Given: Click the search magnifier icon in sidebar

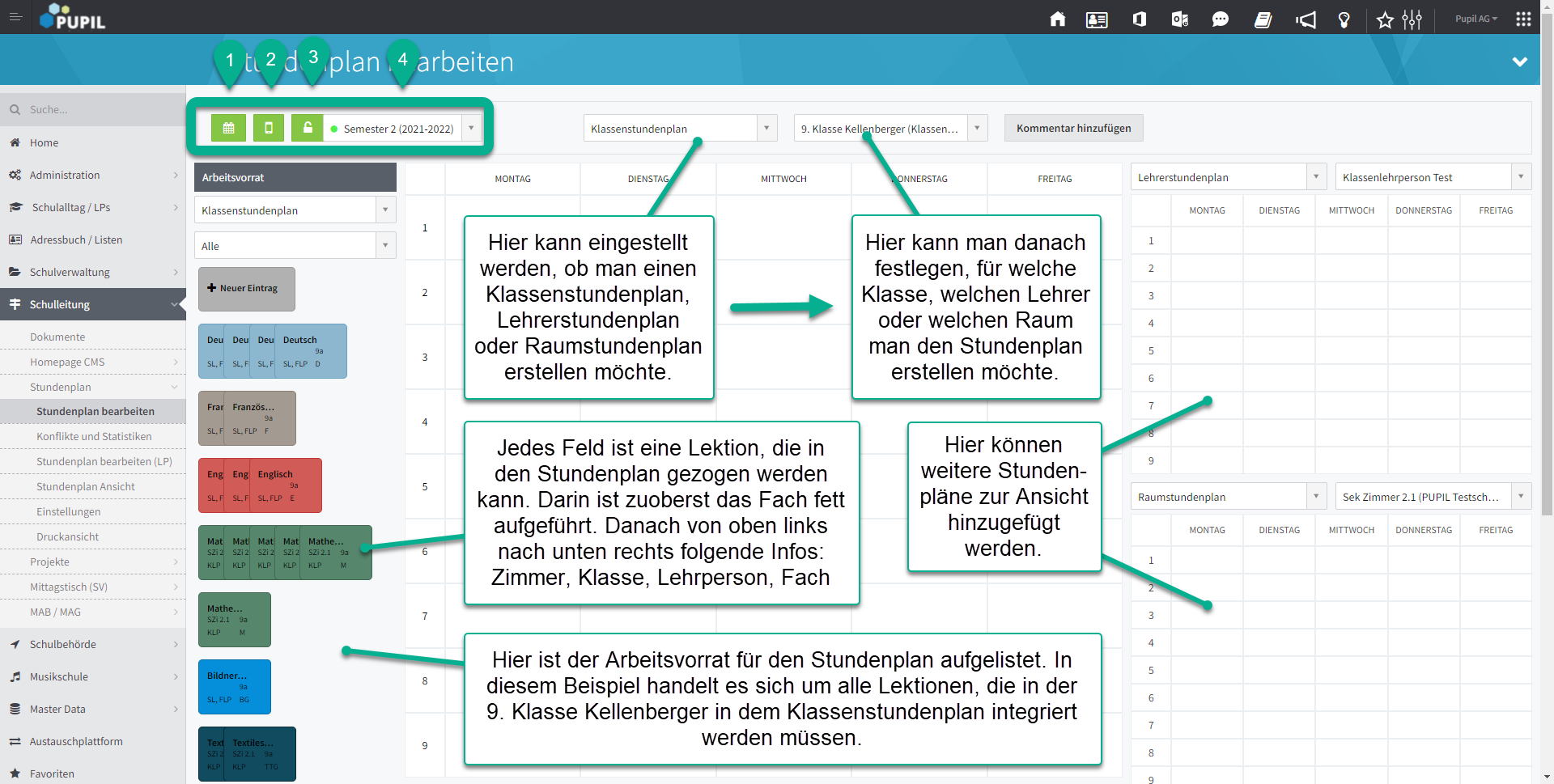Looking at the screenshot, I should click(x=15, y=109).
